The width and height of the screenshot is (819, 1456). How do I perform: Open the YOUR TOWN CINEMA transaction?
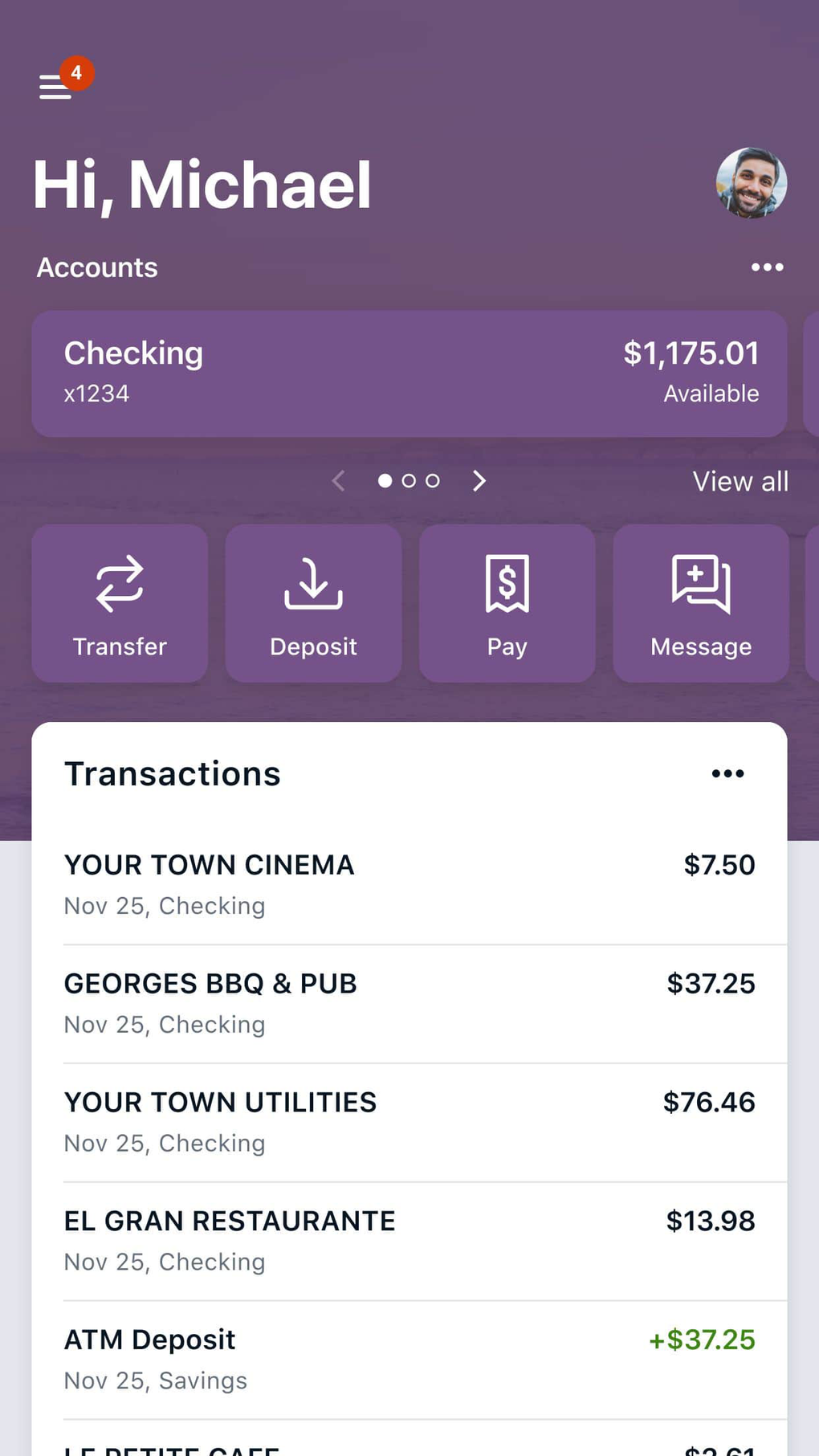[409, 884]
